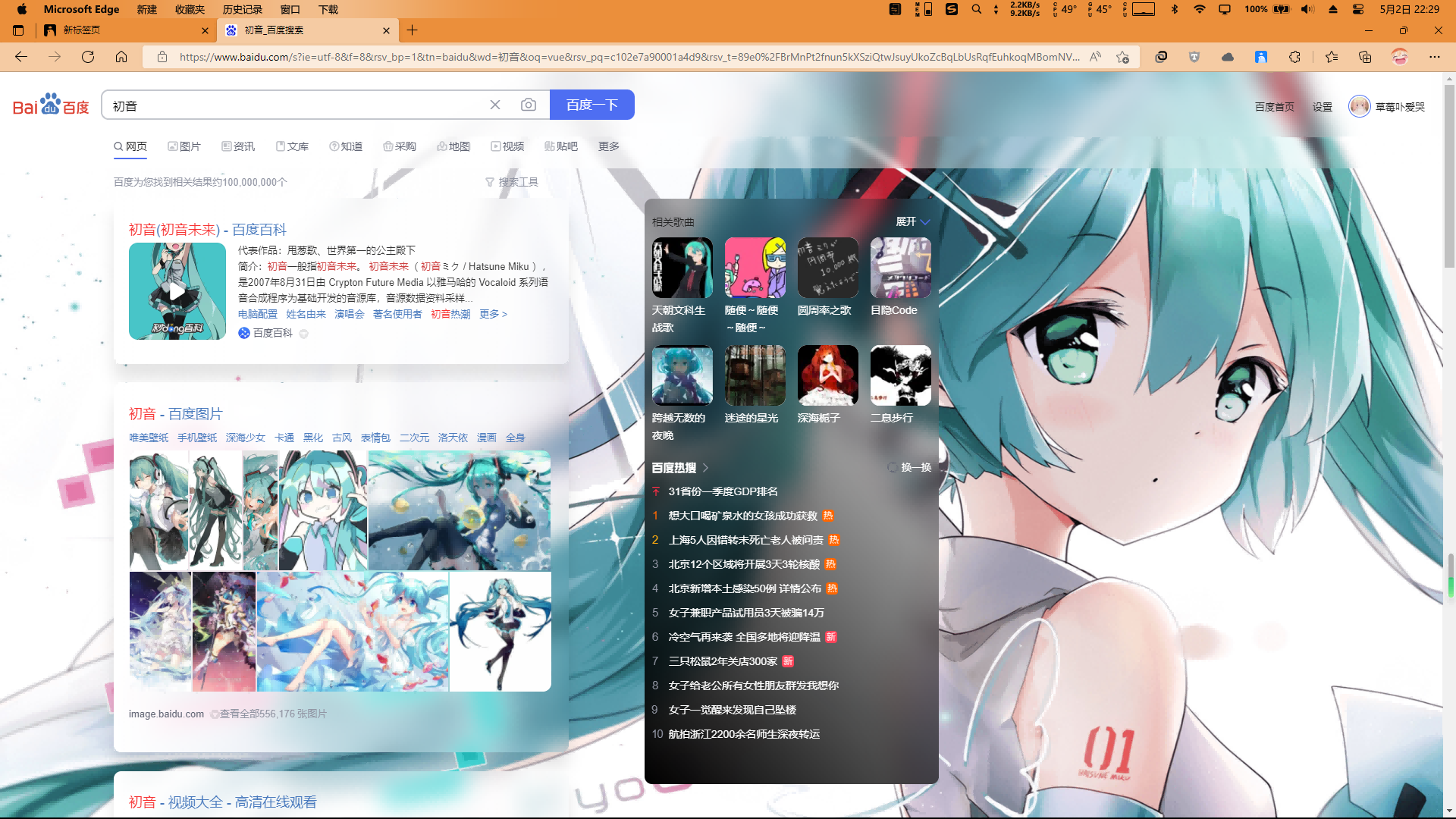Open the browser home page
Screen dimensions: 1456x819
121,57
